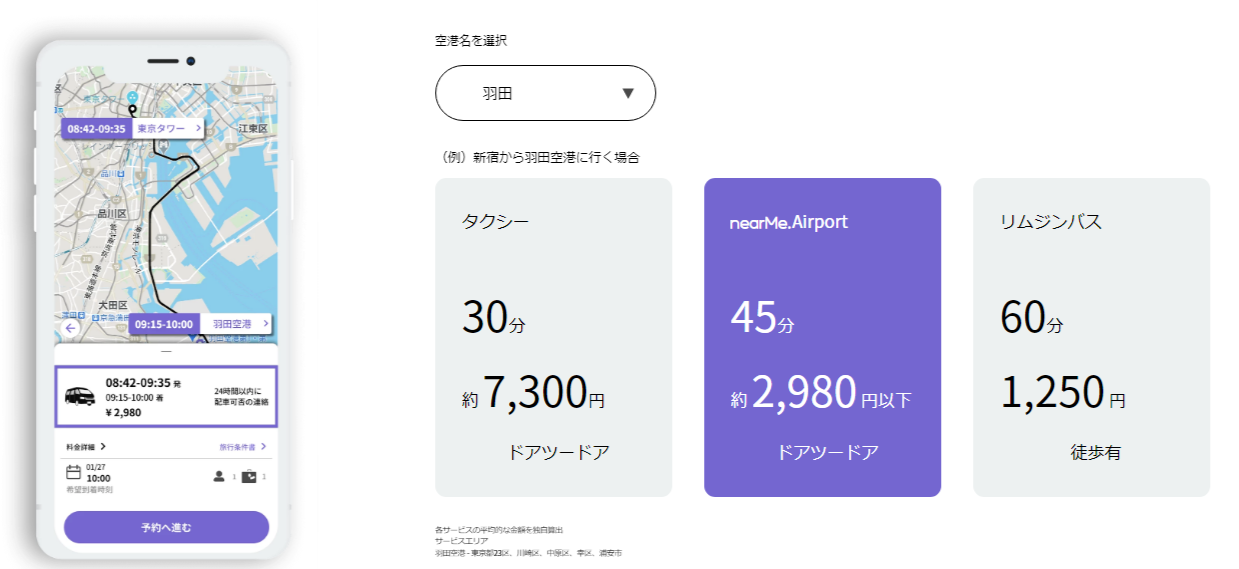This screenshot has height=569, width=1239.
Task: Click the chevron next to 東京タワー
Action: [197, 129]
